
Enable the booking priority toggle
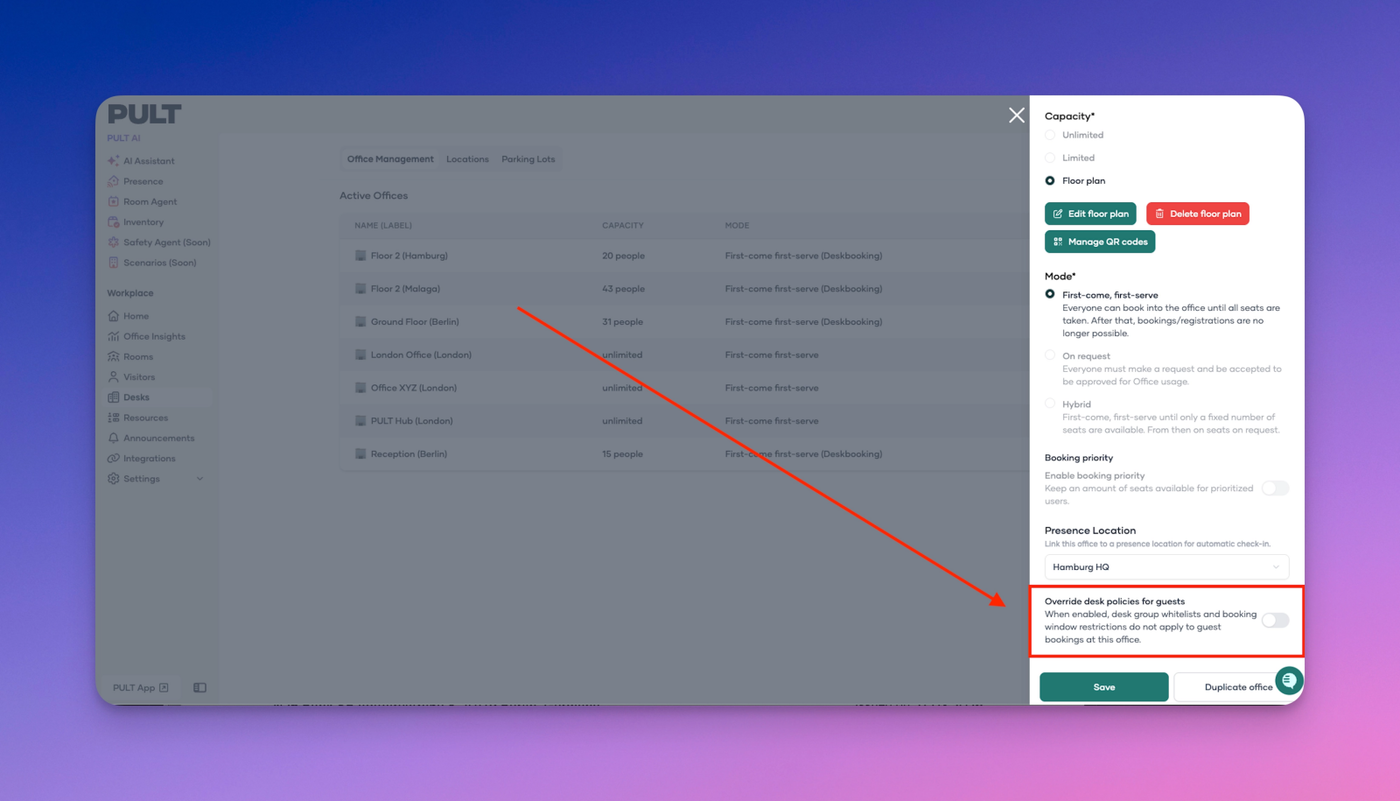[x=1274, y=488]
